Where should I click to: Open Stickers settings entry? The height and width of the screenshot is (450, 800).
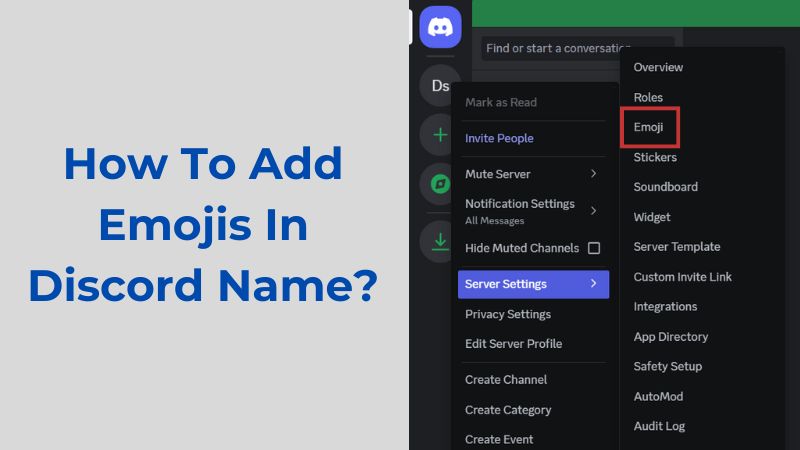click(655, 157)
